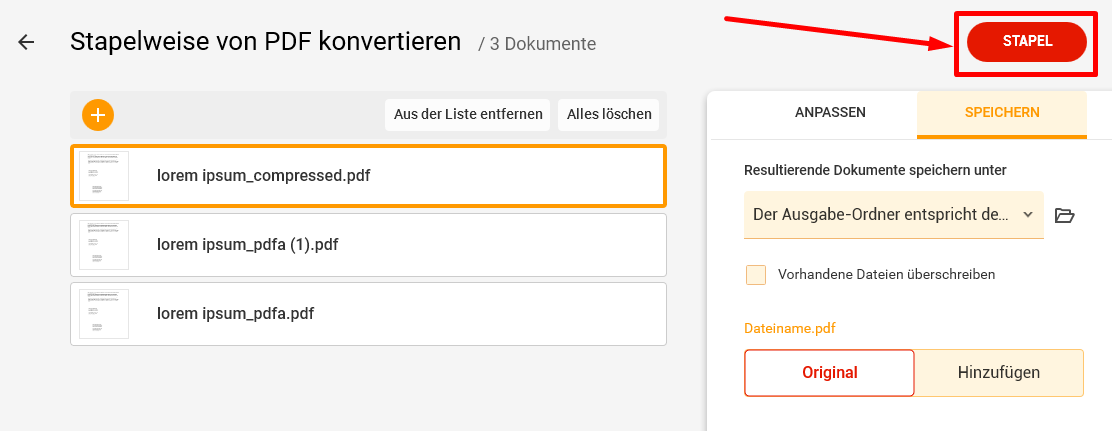Click the dropdown chevron arrow

click(1028, 215)
